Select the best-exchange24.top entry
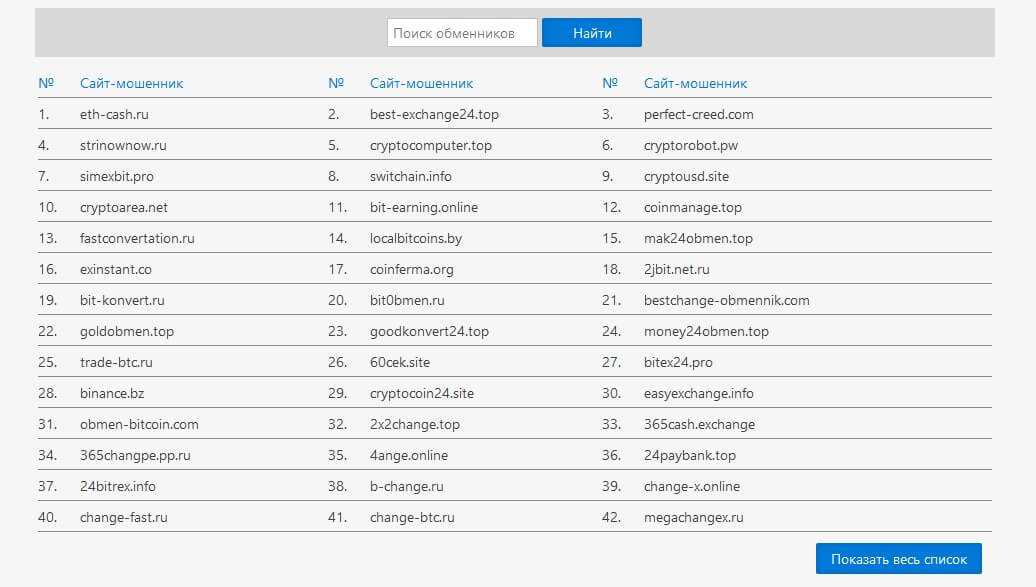 pos(434,114)
